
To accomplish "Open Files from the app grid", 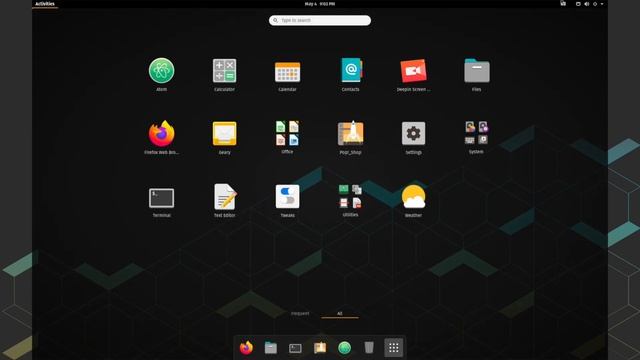I will 476,71.
